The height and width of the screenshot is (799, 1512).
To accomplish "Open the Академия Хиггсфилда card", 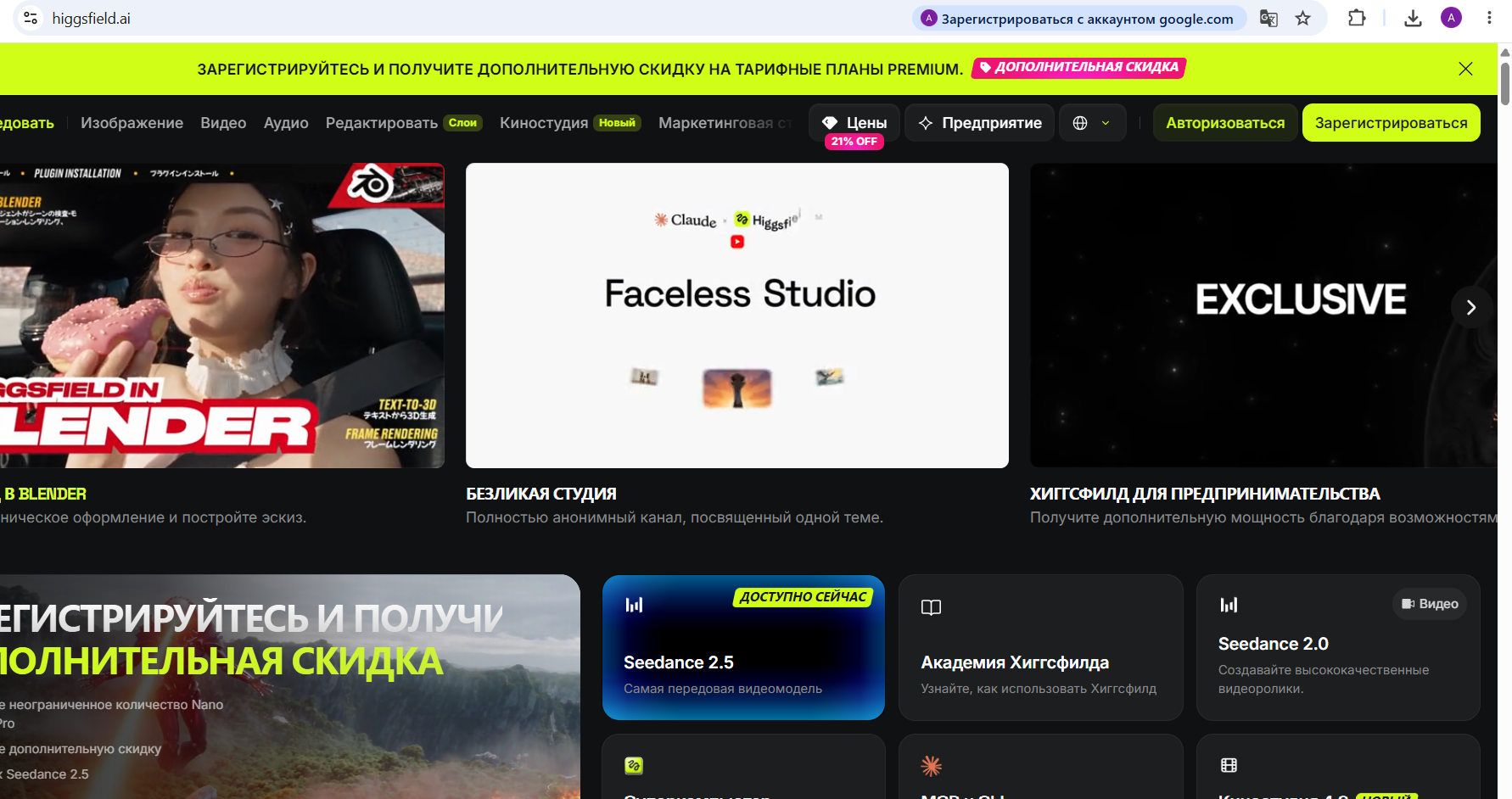I will coord(1041,648).
